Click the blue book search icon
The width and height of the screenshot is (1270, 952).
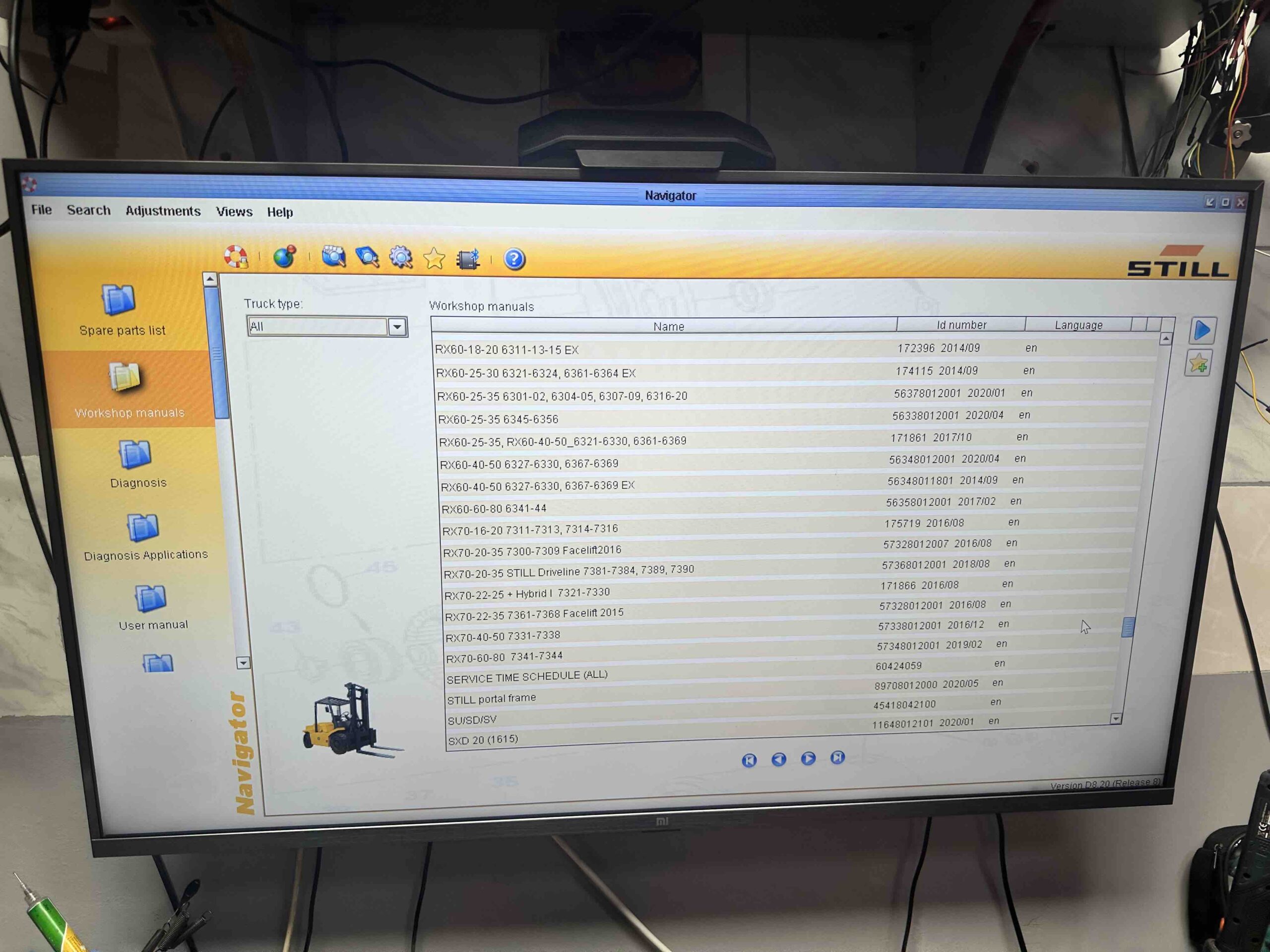pyautogui.click(x=367, y=256)
